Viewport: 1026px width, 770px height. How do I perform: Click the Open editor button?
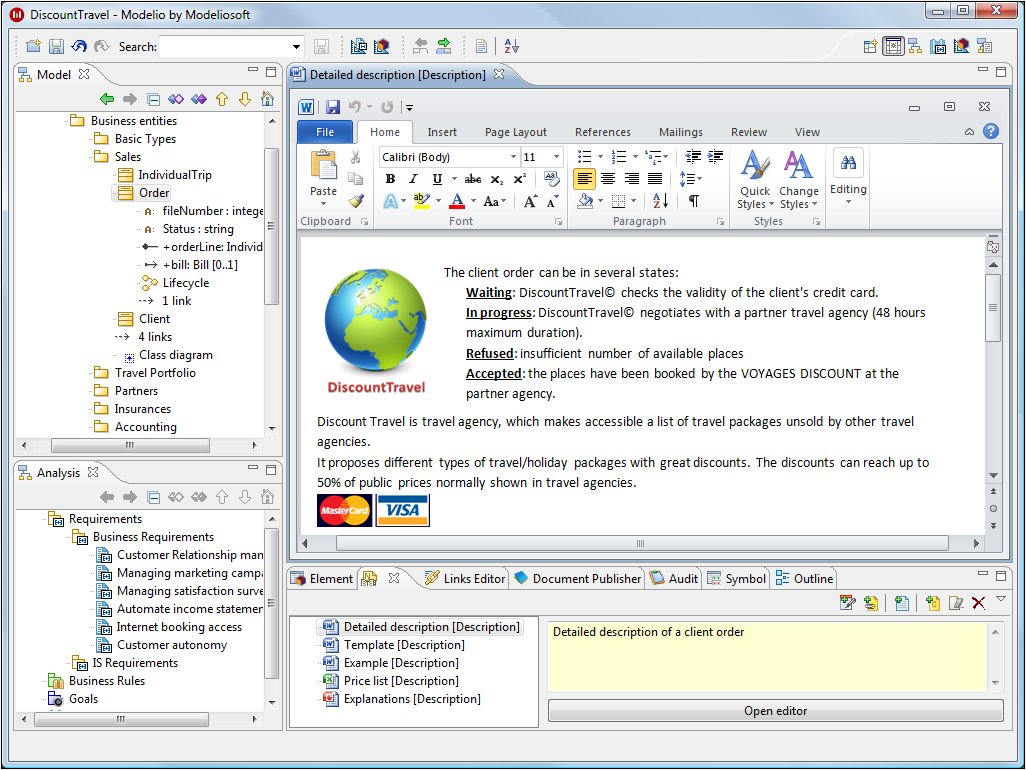click(775, 710)
